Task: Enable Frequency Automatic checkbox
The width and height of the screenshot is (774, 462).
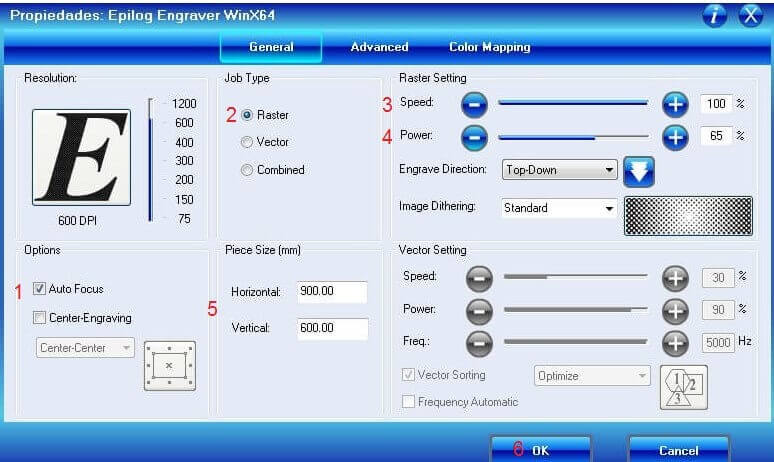Action: pos(408,401)
